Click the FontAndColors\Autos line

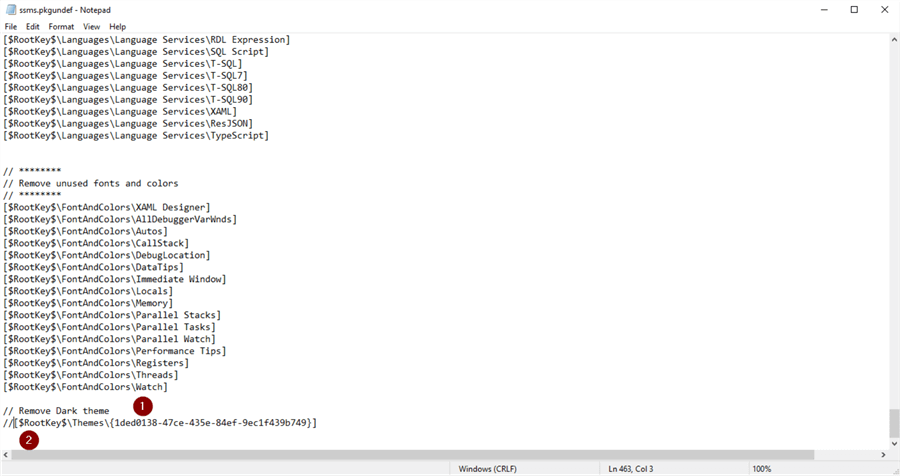click(x=85, y=231)
